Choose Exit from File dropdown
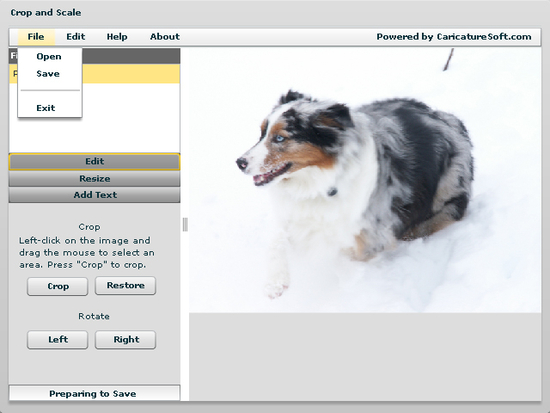 point(46,108)
